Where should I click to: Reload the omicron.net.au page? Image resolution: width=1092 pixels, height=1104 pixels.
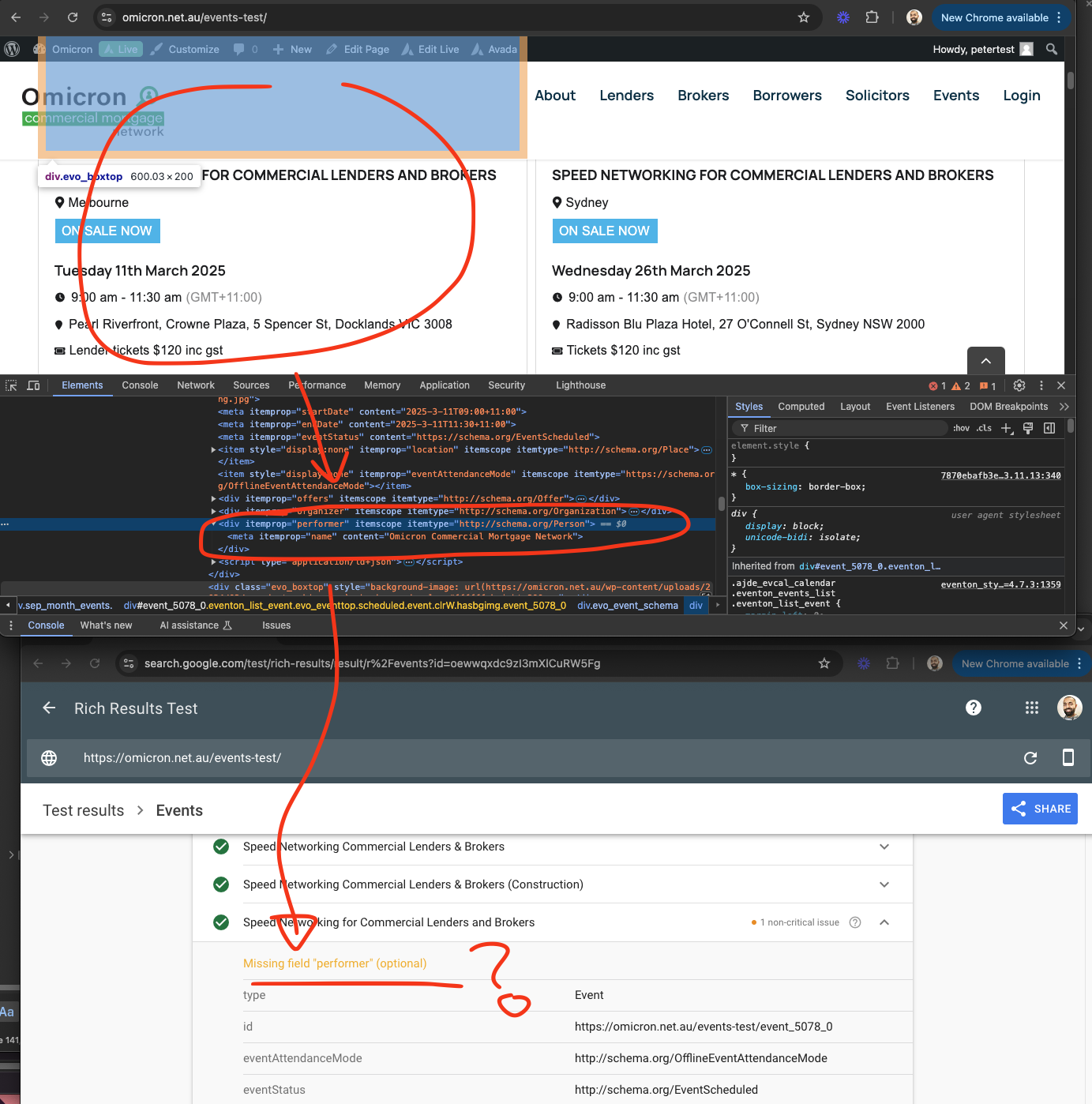coord(73,17)
